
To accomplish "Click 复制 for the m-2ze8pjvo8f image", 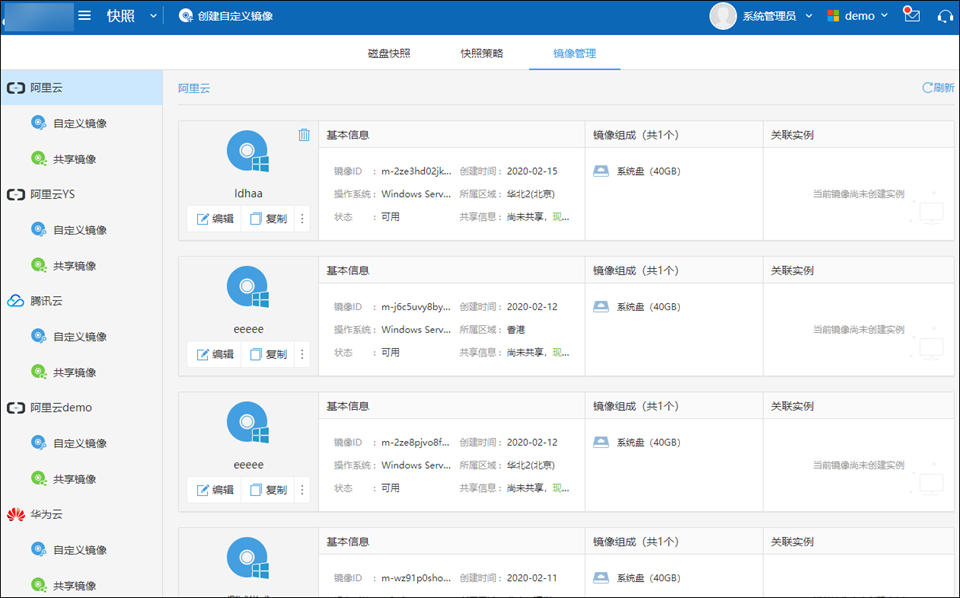I will 268,490.
